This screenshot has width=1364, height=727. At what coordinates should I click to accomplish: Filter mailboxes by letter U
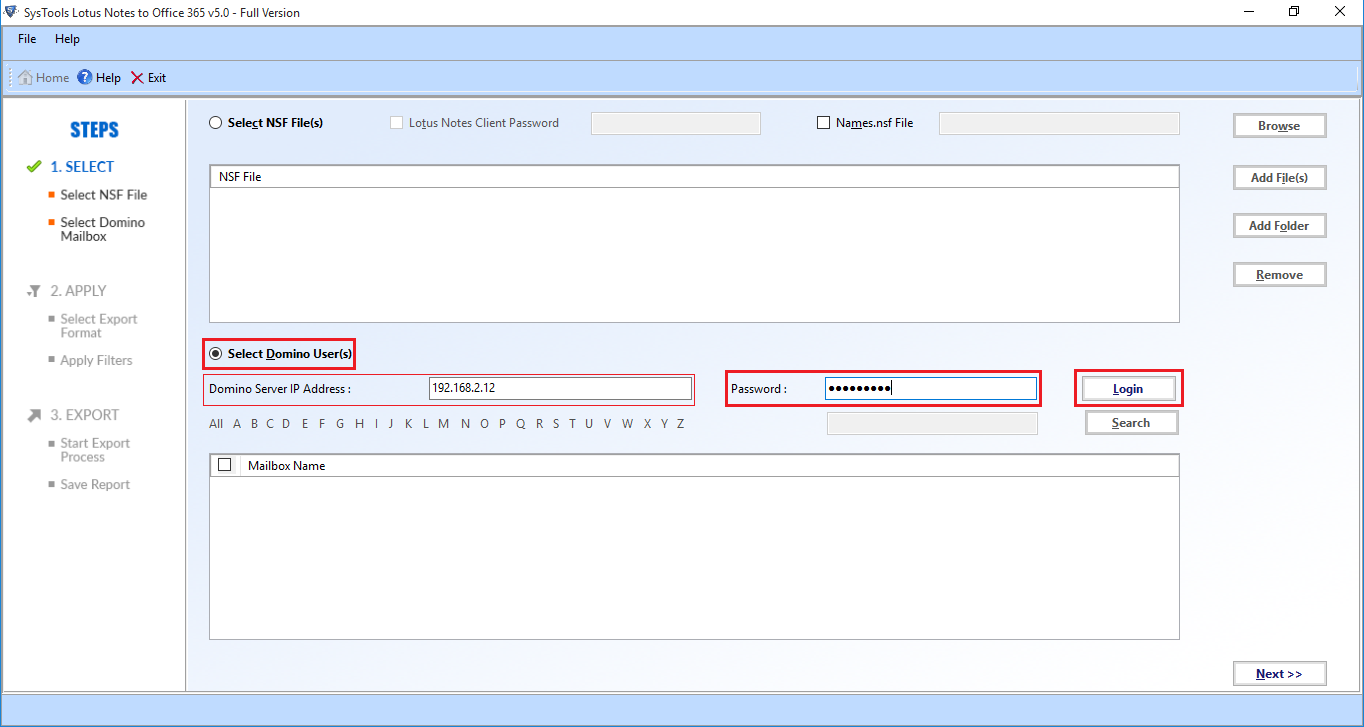point(588,424)
